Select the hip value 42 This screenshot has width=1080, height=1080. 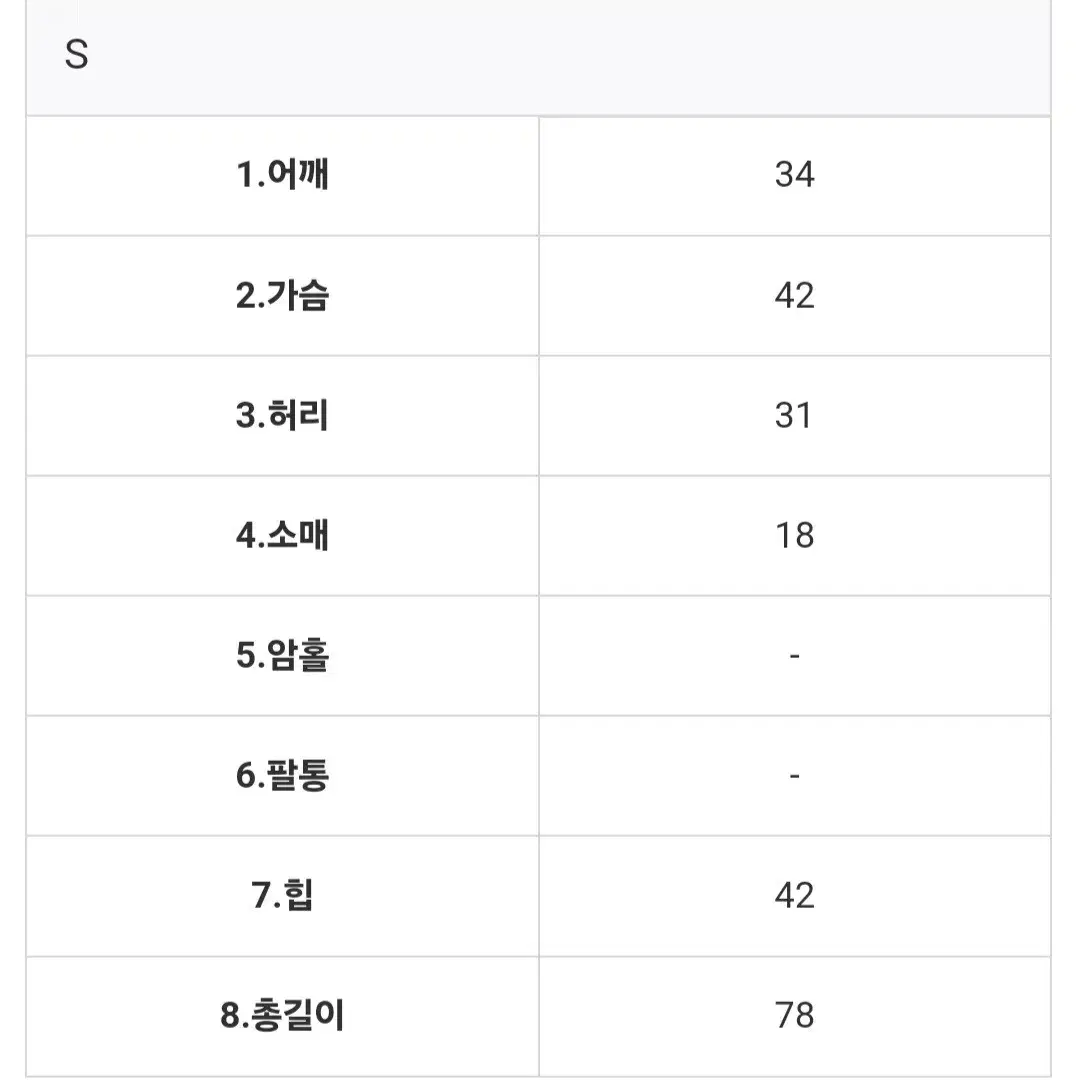pyautogui.click(x=795, y=896)
